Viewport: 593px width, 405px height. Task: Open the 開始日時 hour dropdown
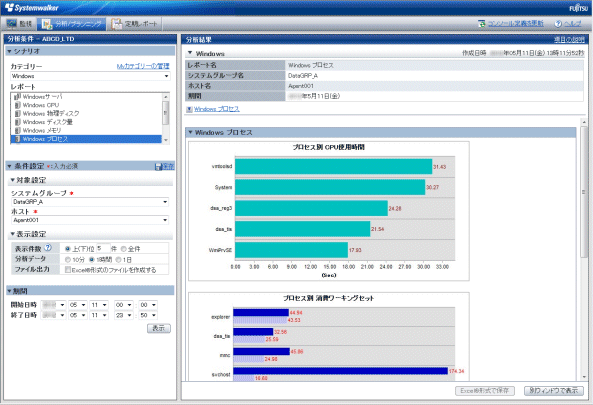coord(124,305)
